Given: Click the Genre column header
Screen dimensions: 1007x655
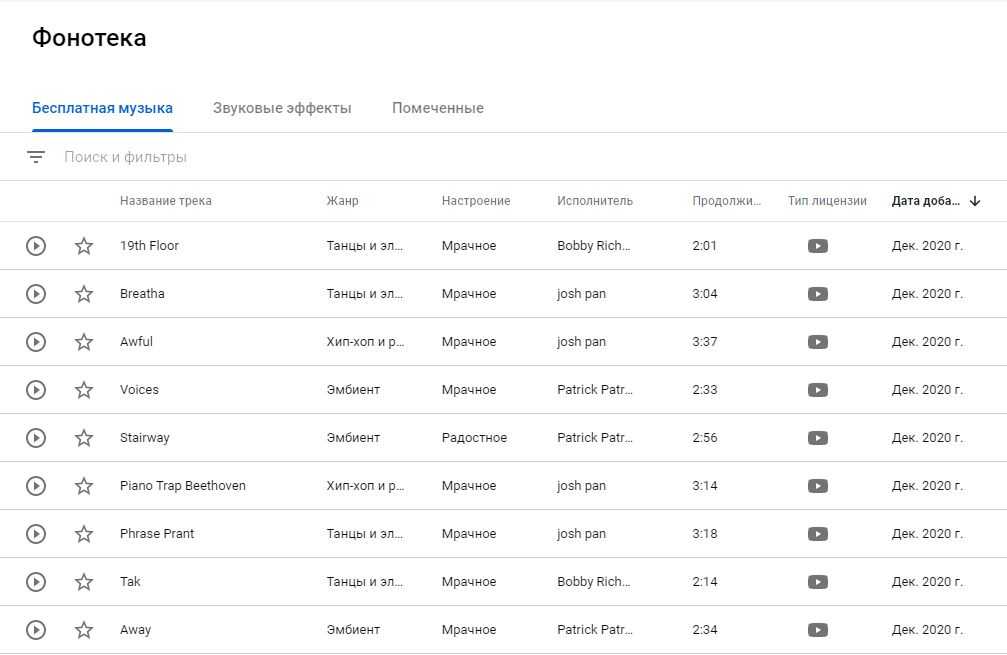Looking at the screenshot, I should (342, 201).
